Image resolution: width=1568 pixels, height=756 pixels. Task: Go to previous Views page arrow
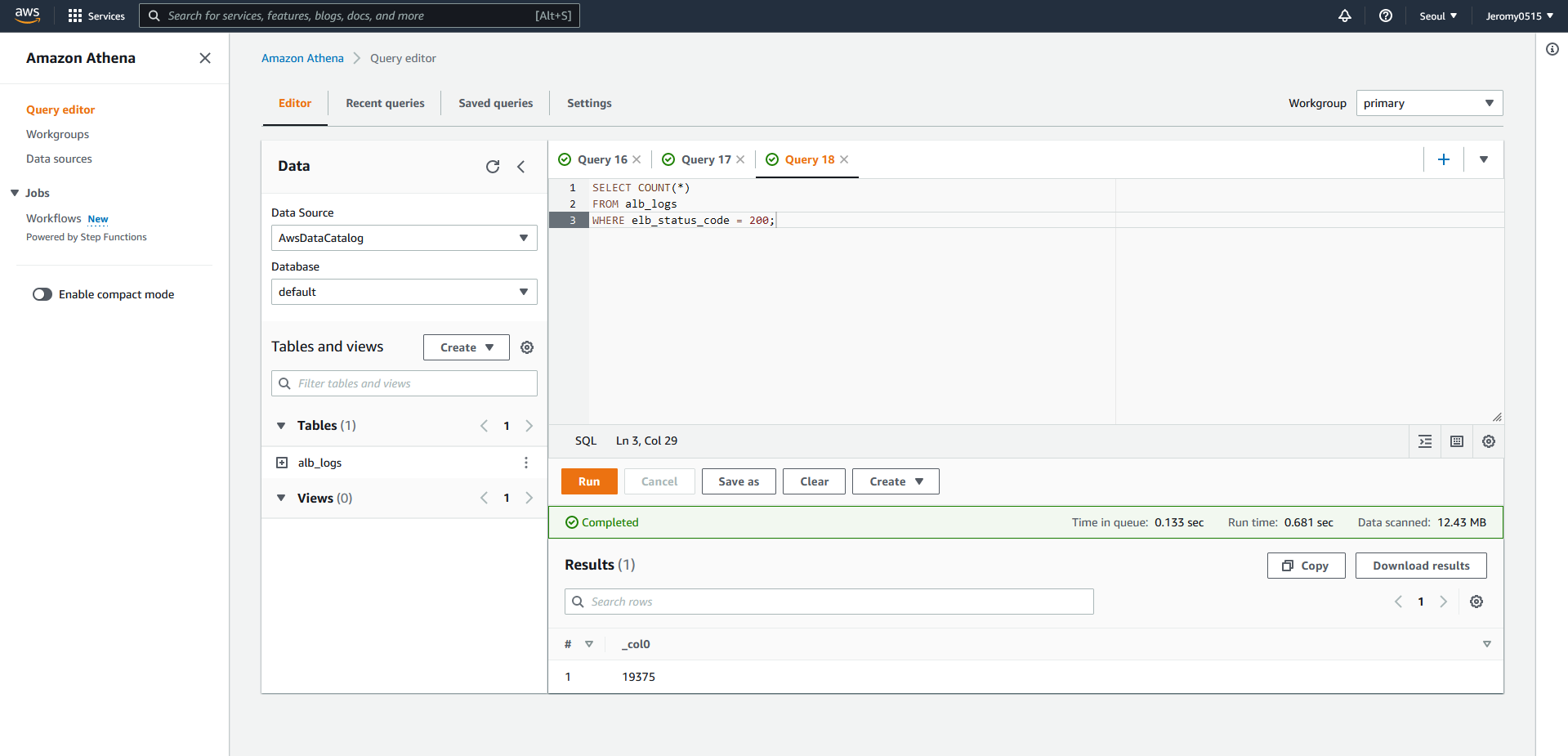[484, 498]
